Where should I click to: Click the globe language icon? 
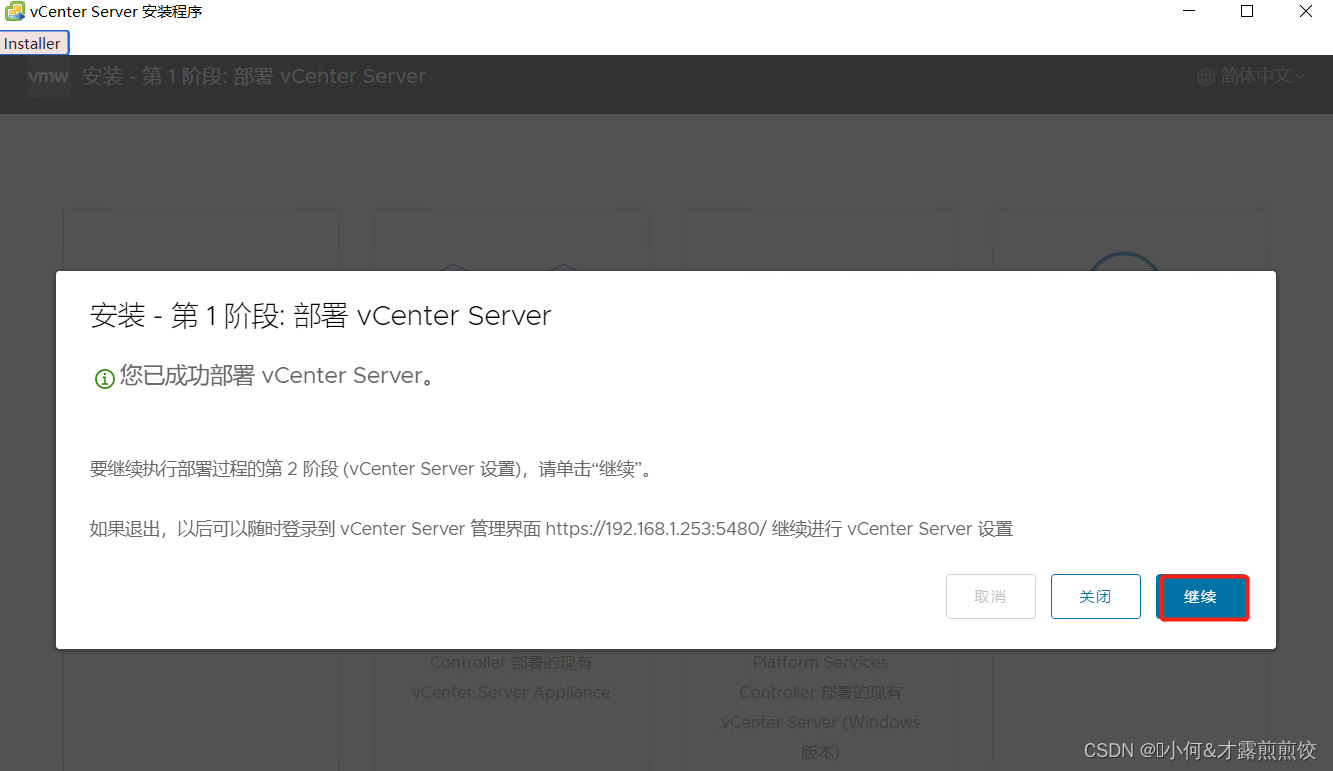pos(1206,77)
